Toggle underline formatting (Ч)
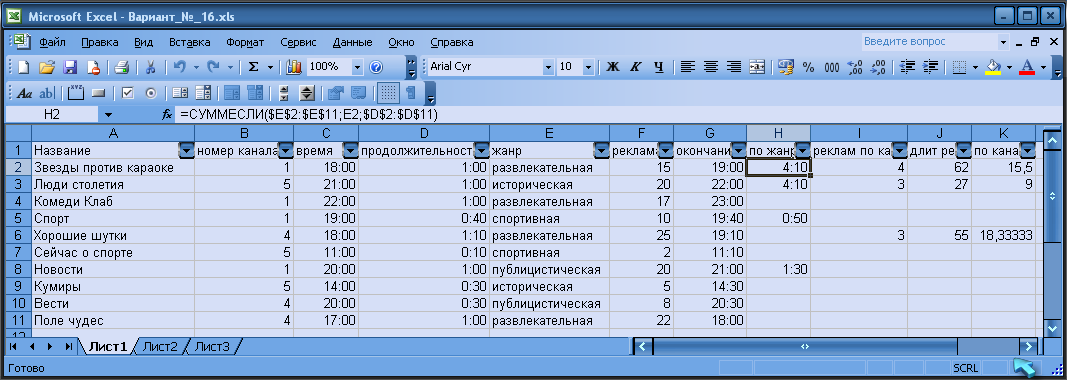Image resolution: width=1067 pixels, height=380 pixels. coord(659,67)
